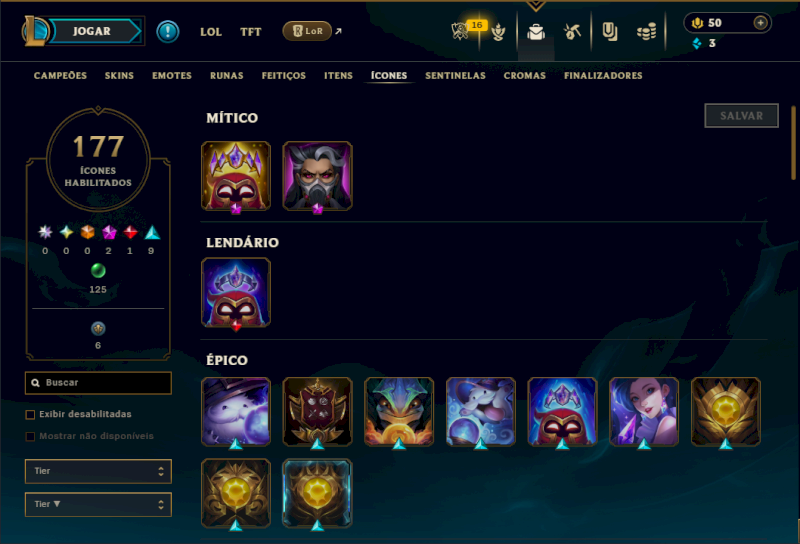
Task: Open the loot hammer icon
Action: pos(572,32)
